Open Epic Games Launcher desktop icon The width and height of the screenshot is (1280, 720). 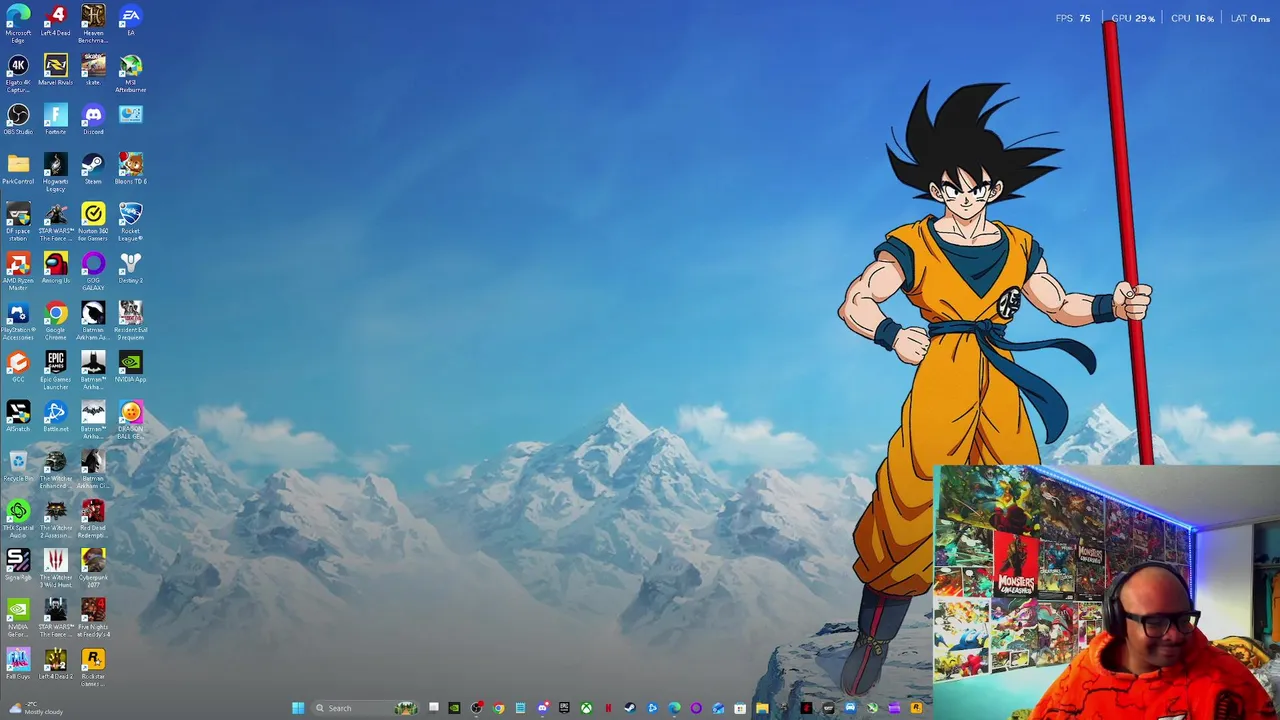[x=55, y=370]
